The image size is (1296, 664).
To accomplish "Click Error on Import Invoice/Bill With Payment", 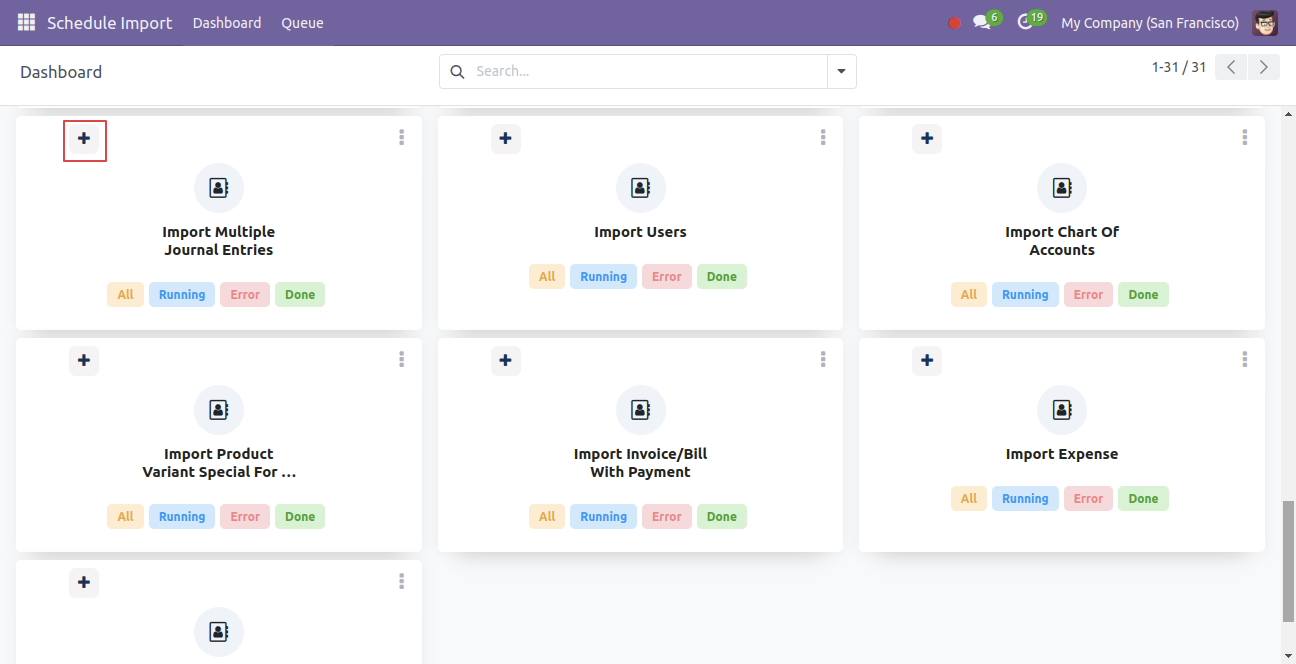I will point(667,517).
